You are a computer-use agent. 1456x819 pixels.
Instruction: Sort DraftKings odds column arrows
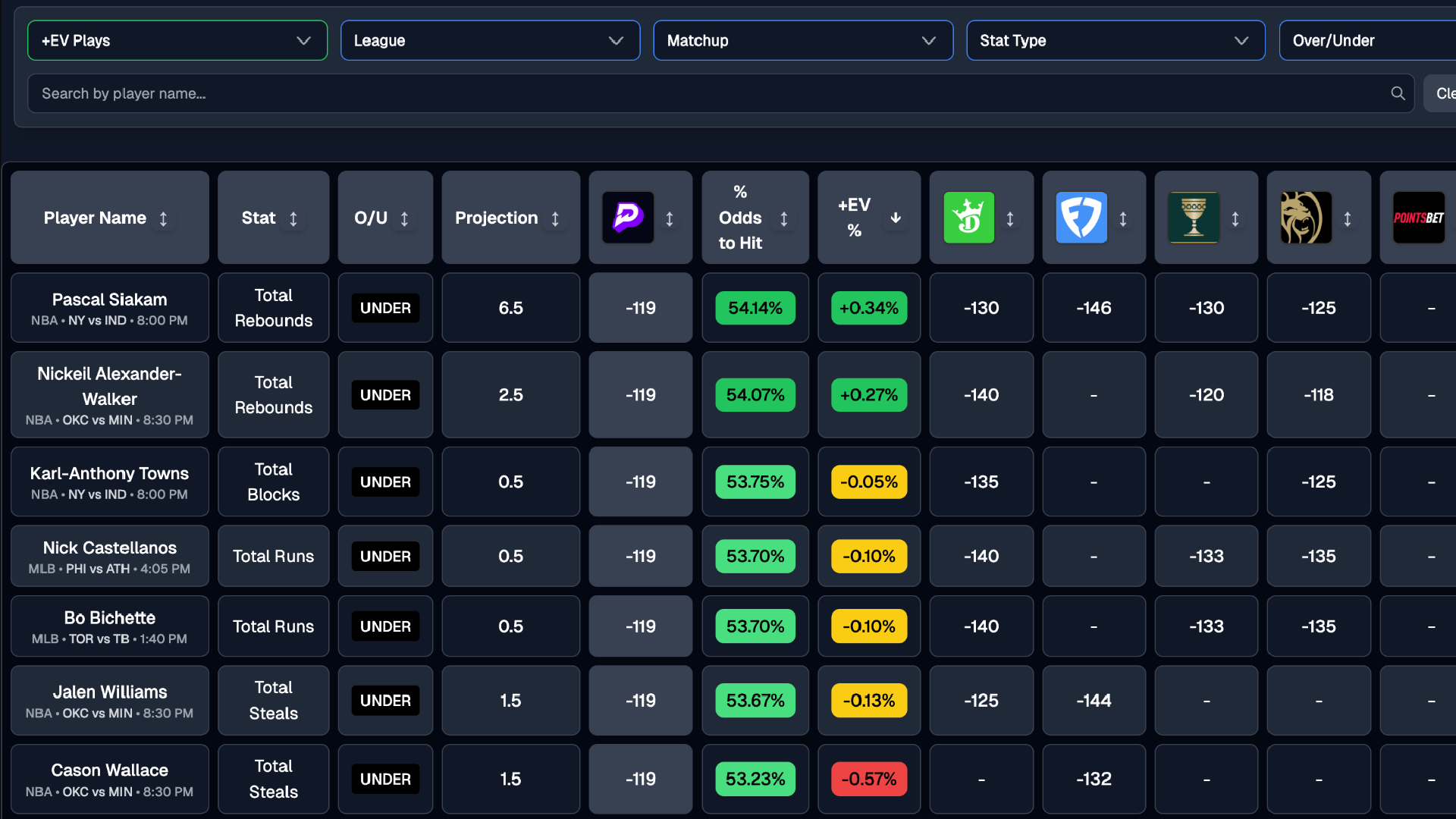[x=1010, y=218]
